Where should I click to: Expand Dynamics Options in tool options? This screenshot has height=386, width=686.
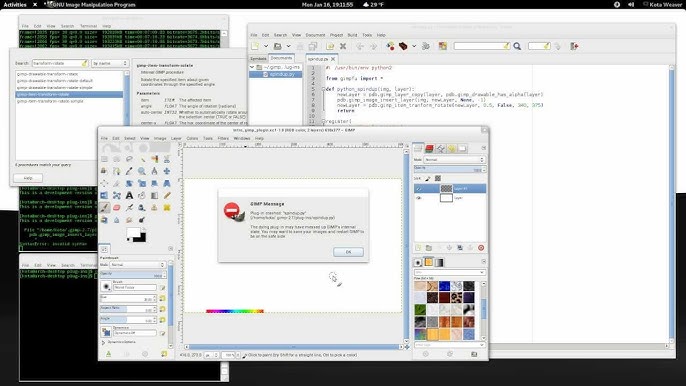(119, 342)
